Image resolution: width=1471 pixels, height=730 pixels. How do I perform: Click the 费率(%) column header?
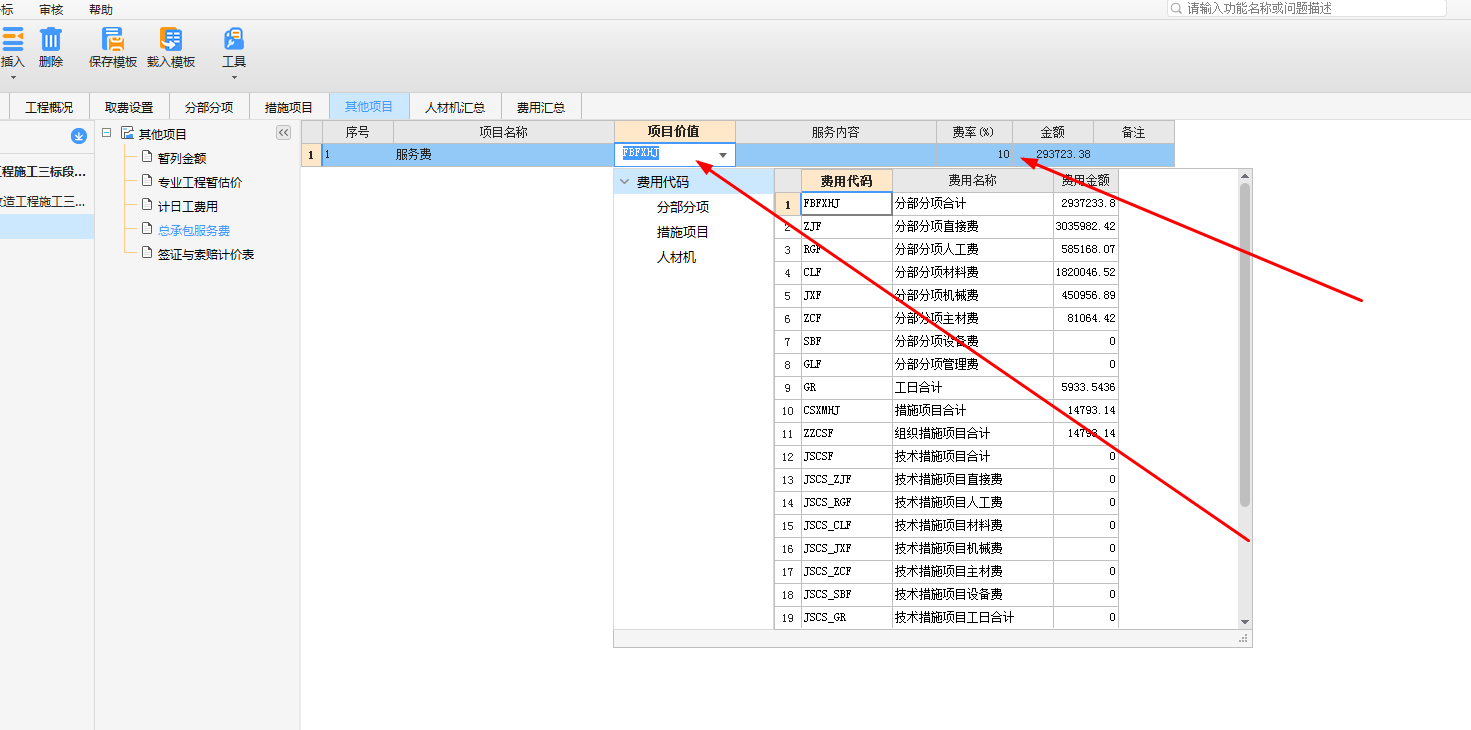(974, 132)
